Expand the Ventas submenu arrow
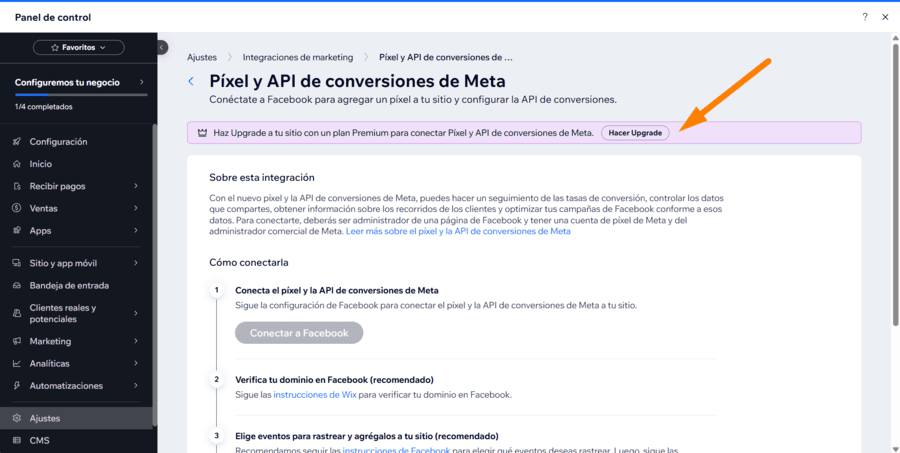Viewport: 900px width, 453px height. click(136, 208)
